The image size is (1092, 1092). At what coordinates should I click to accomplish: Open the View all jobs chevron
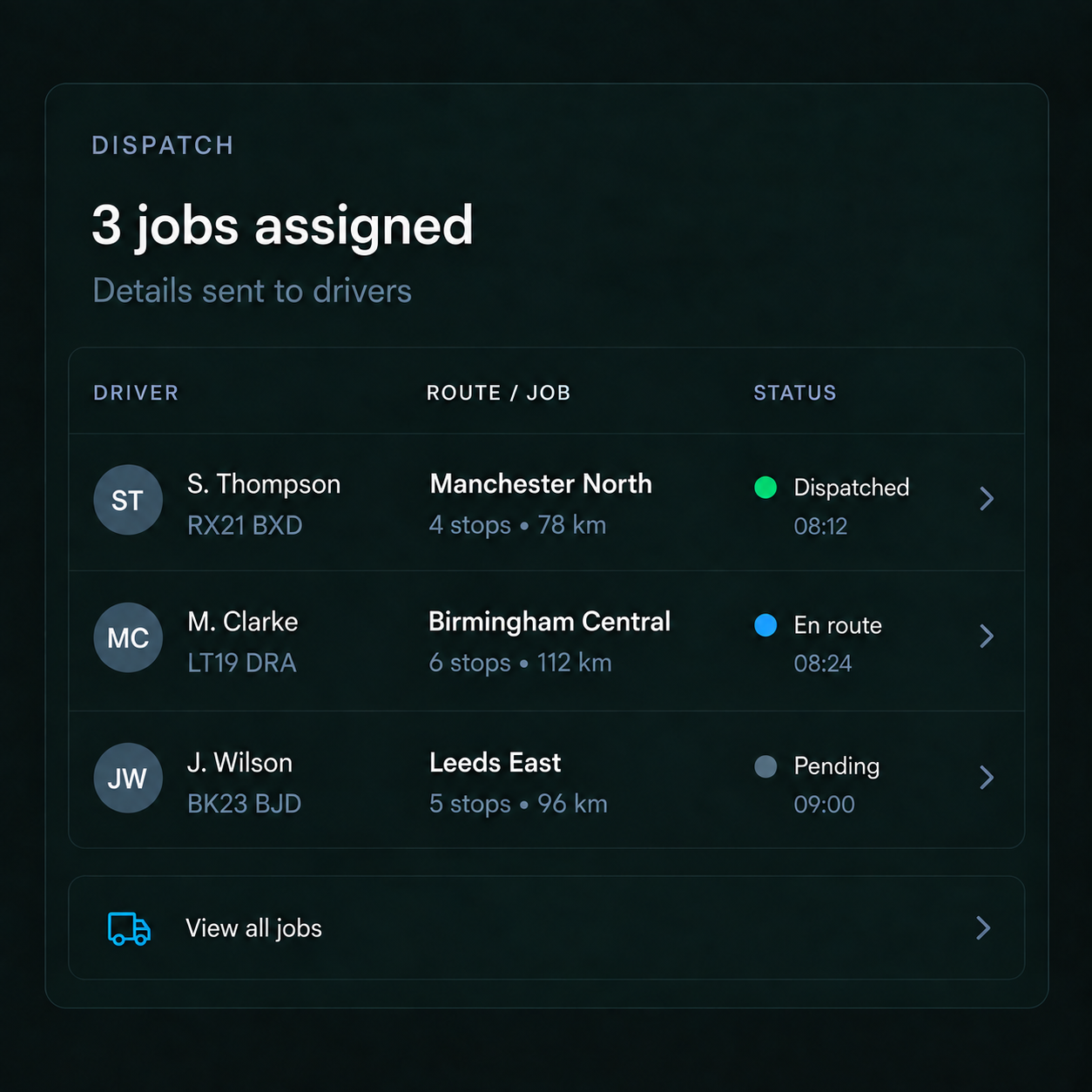point(984,928)
